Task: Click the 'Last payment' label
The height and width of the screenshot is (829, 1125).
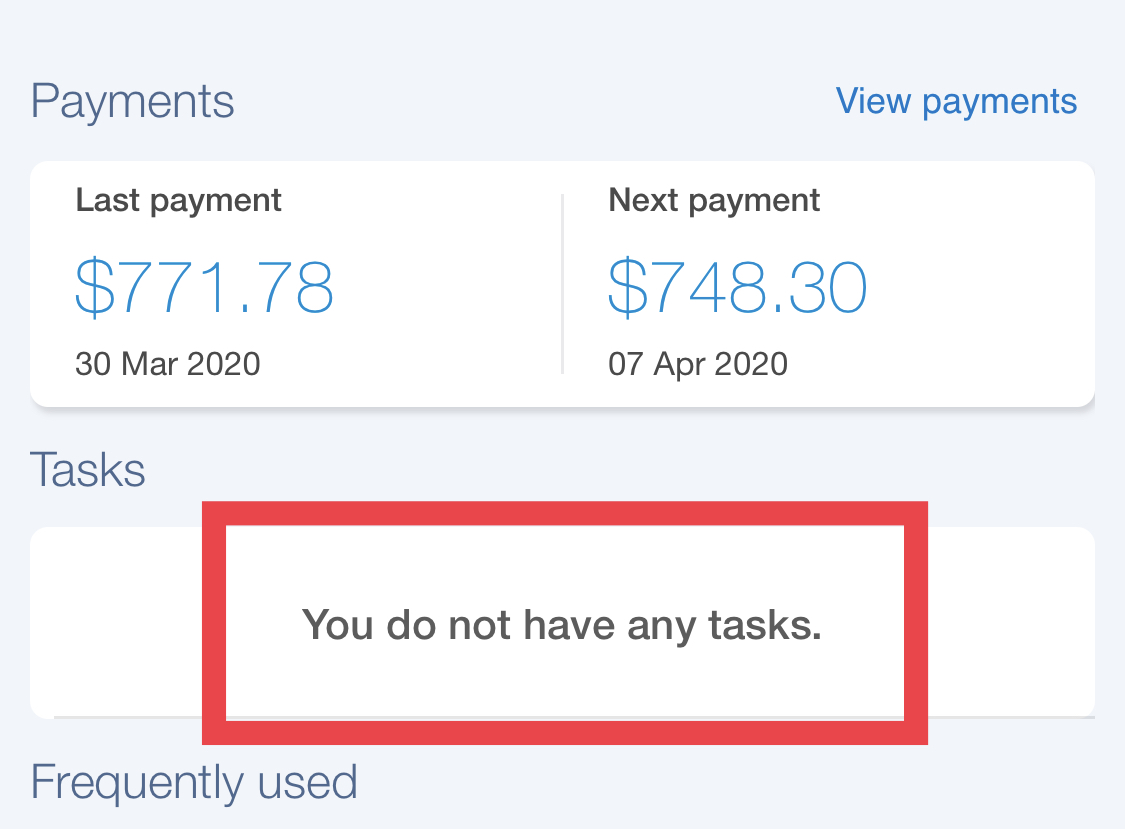Action: coord(178,199)
